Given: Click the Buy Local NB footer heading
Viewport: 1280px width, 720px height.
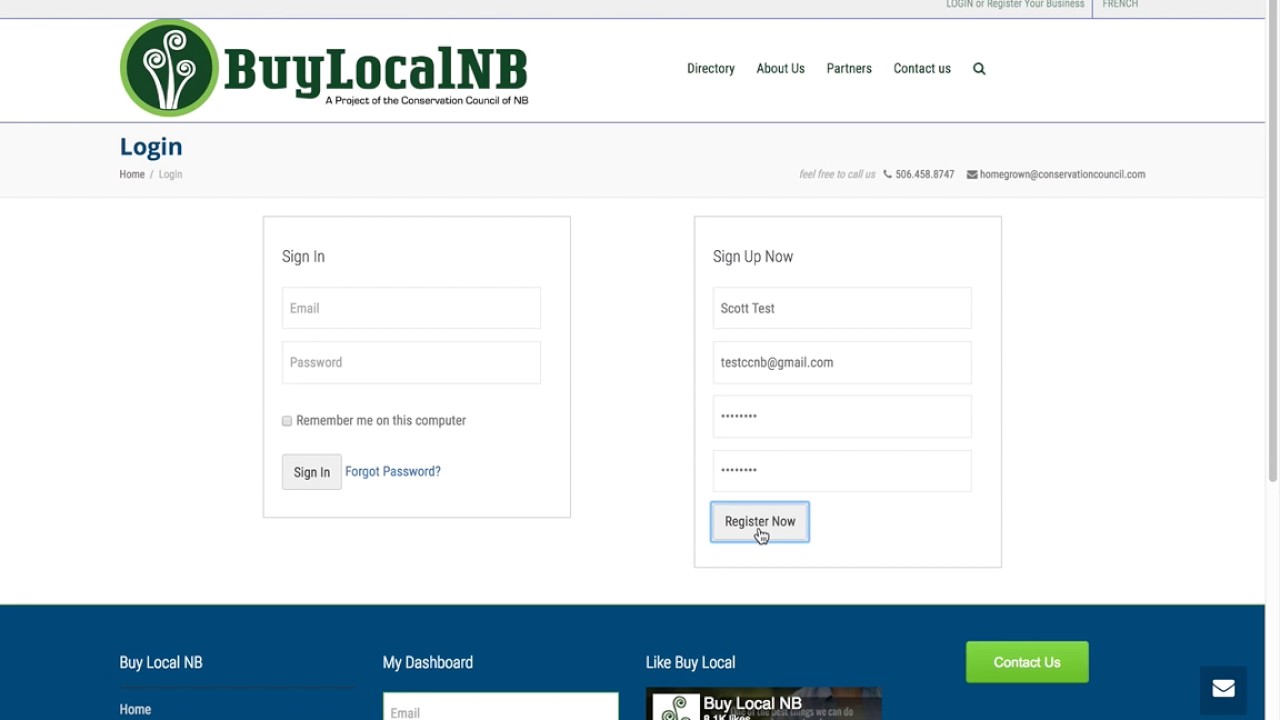Looking at the screenshot, I should [x=161, y=663].
